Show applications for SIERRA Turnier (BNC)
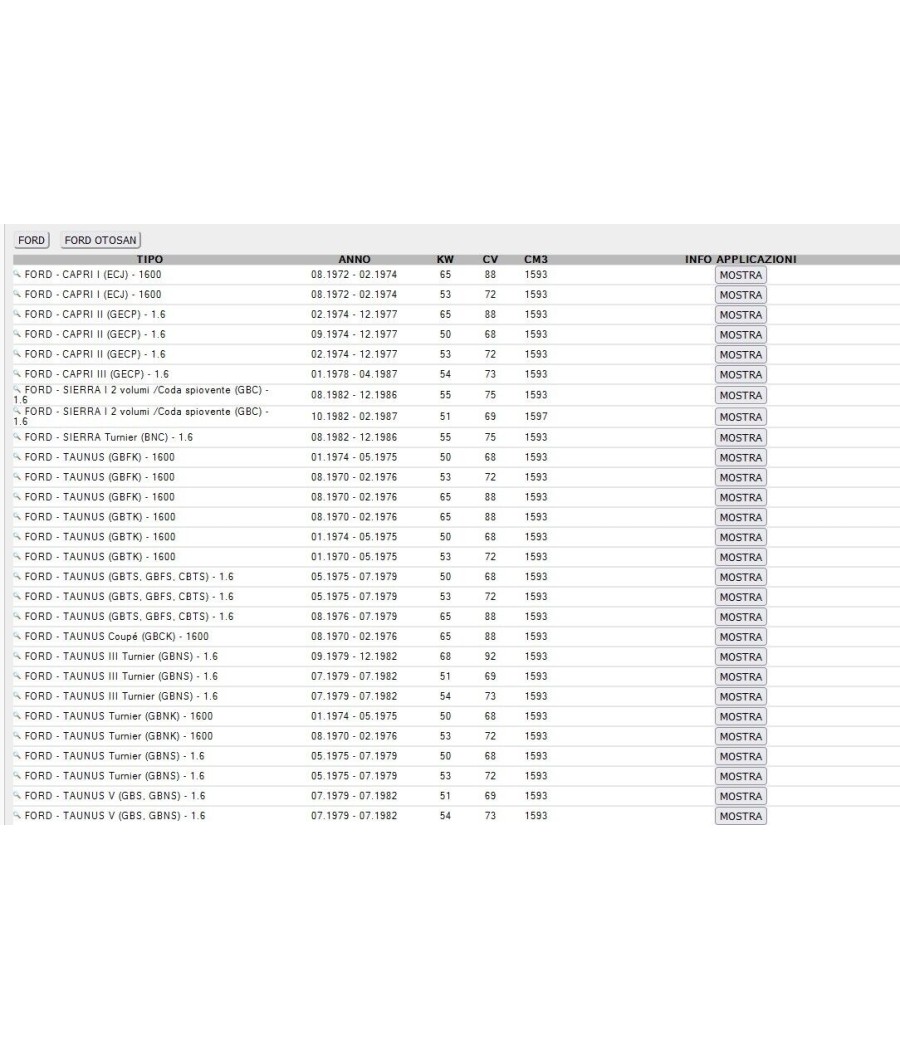The height and width of the screenshot is (1050, 900). pyautogui.click(x=741, y=438)
